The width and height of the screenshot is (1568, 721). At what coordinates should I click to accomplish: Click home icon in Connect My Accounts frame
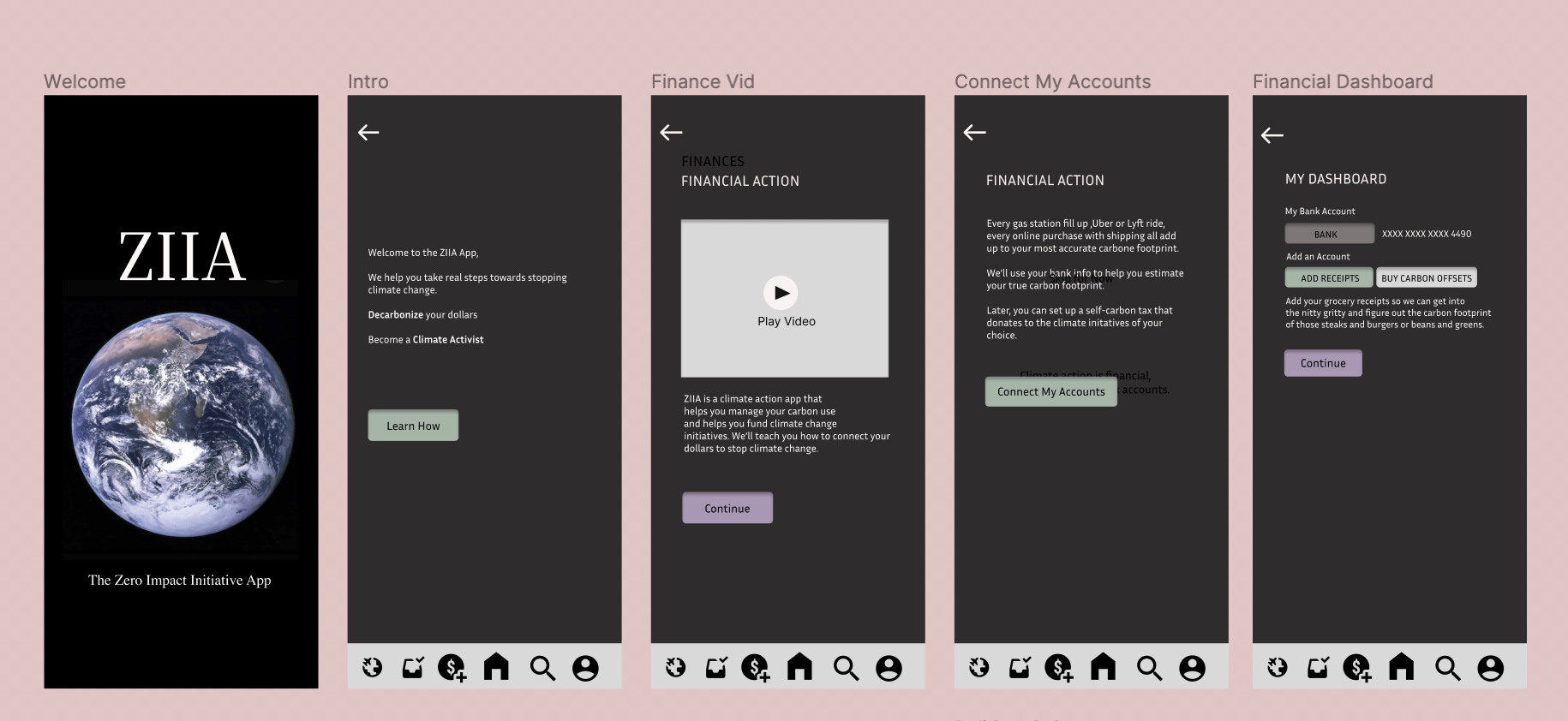tap(1103, 666)
